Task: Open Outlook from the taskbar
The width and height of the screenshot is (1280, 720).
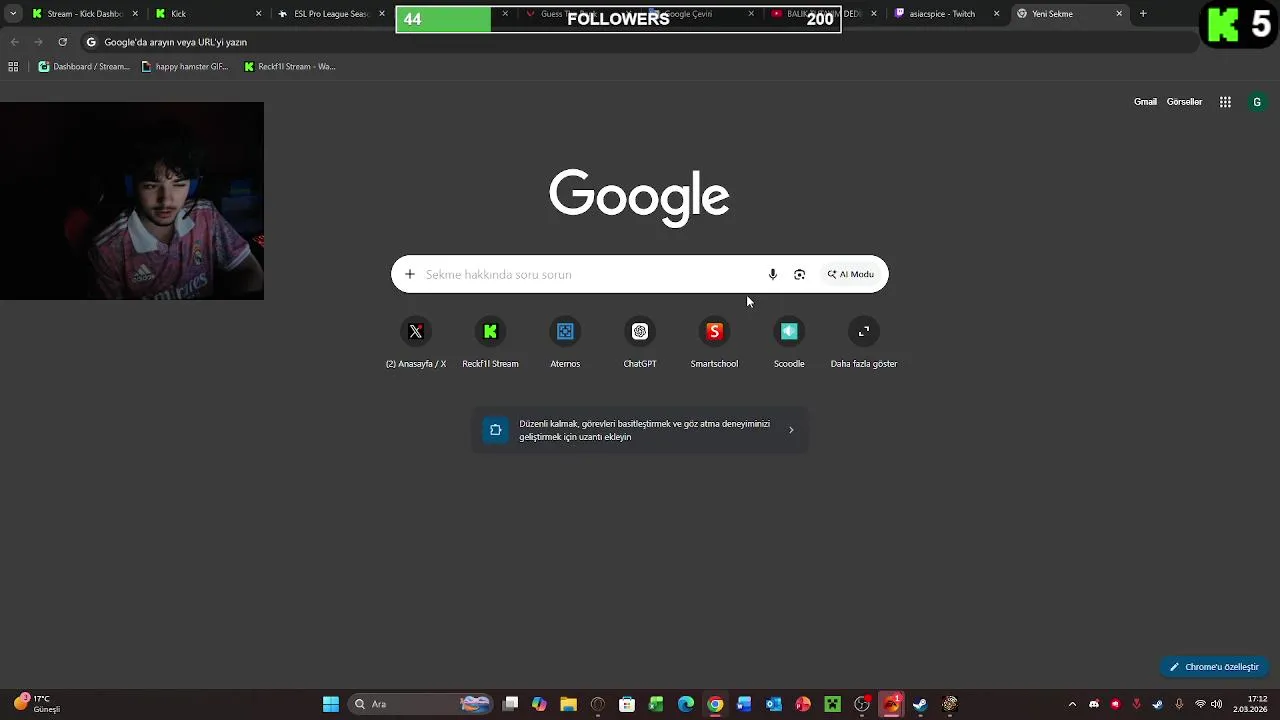Action: [x=773, y=704]
